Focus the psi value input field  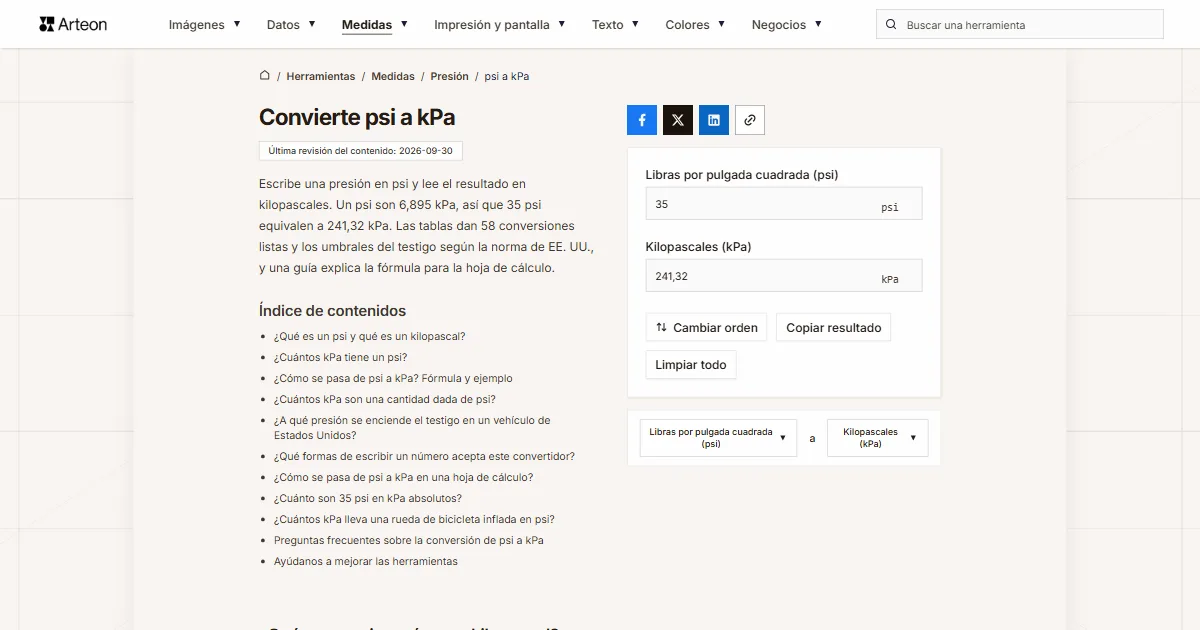(x=784, y=204)
